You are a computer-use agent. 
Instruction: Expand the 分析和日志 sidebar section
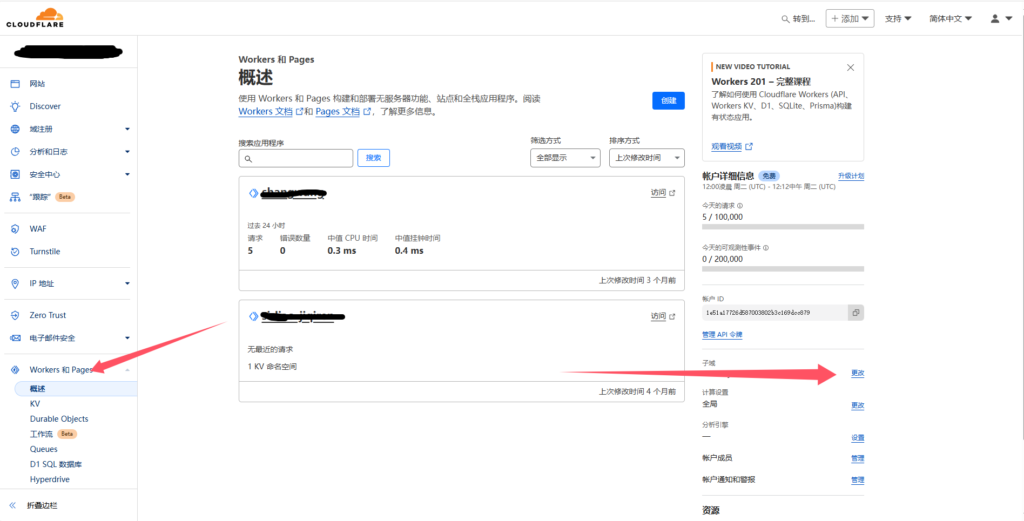click(x=127, y=151)
